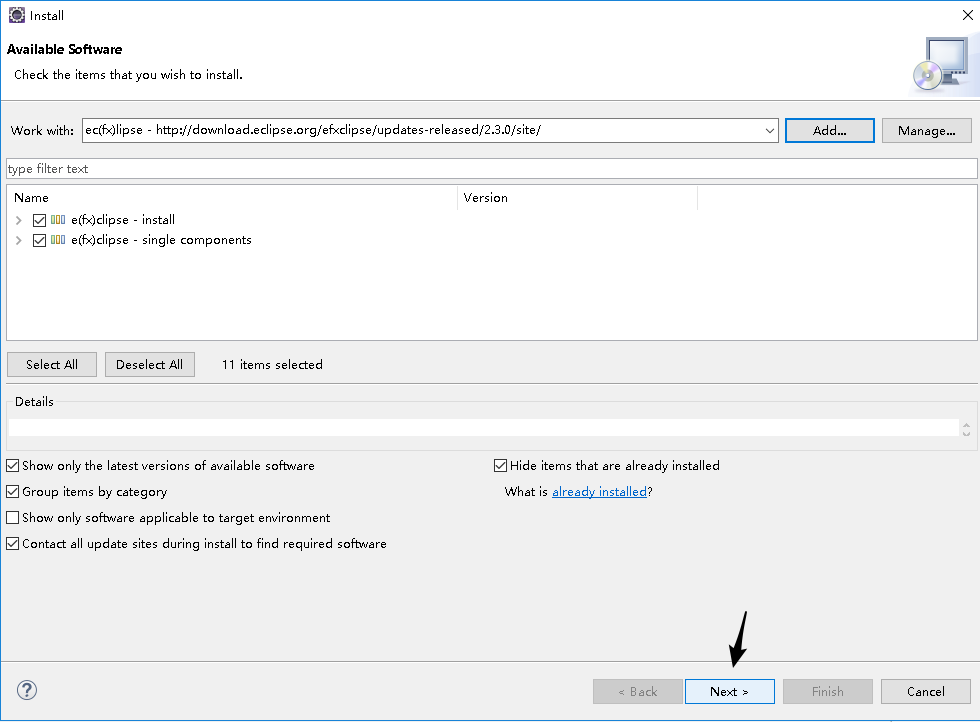This screenshot has height=722, width=980.
Task: Open the Work with dropdown arrow
Action: pos(769,131)
